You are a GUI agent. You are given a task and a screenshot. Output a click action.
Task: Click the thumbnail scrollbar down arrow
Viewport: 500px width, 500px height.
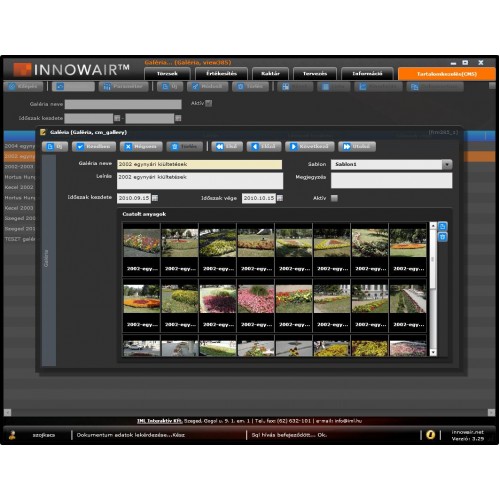click(x=433, y=352)
